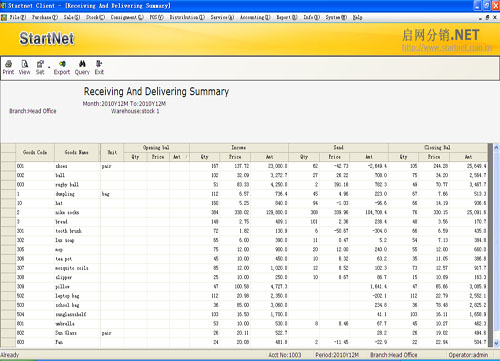Click the Goods Name column header
This screenshot has height=361, width=500.
(x=77, y=152)
